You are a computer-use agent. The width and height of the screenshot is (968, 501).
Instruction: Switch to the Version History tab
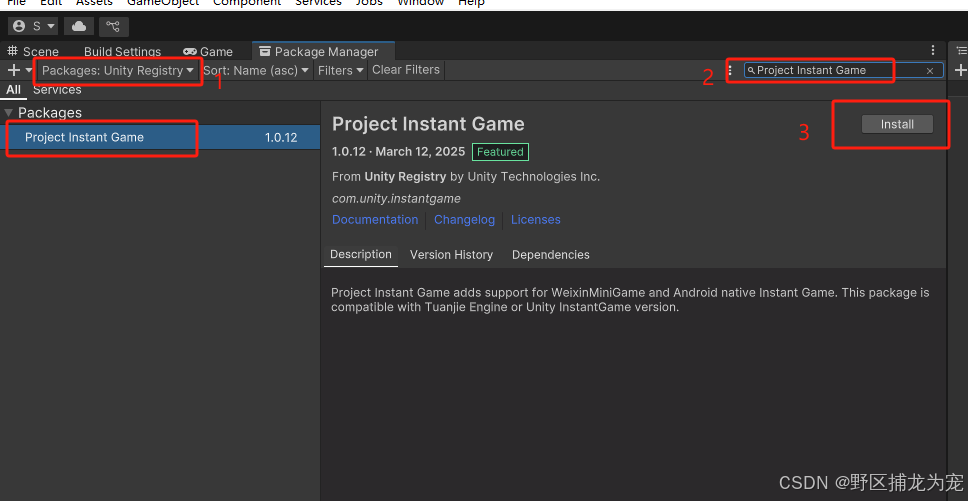tap(451, 255)
